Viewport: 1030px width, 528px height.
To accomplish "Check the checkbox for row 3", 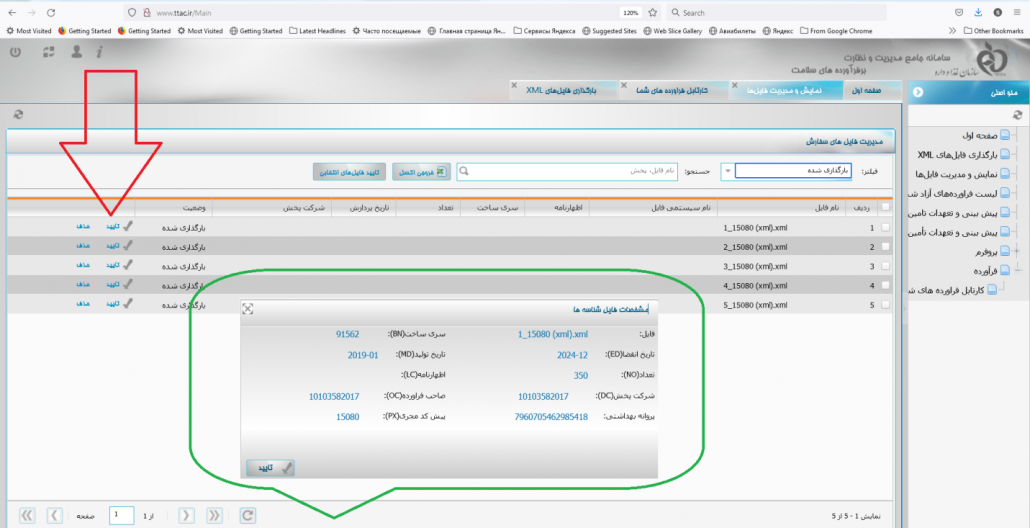I will coord(886,266).
